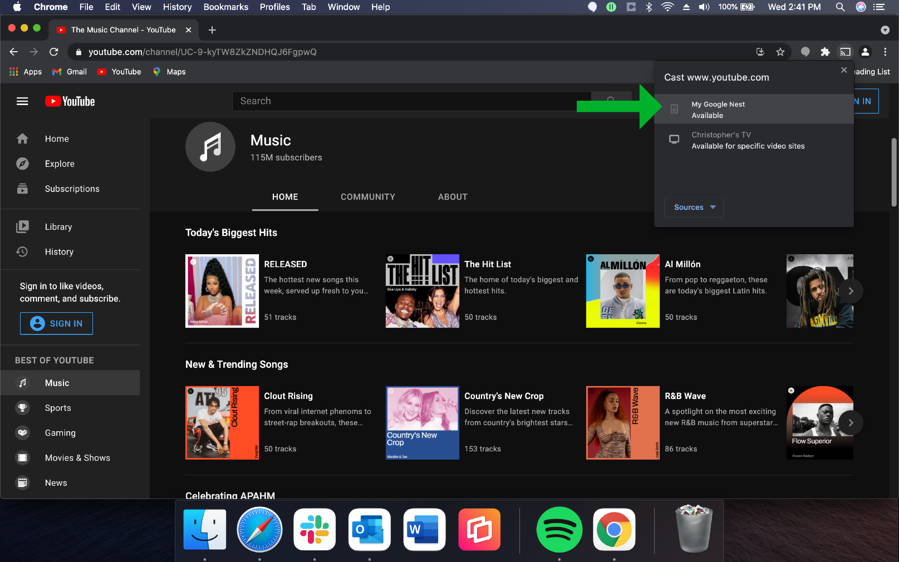Open the Clout Rising playlist thumbnail
Screen dimensions: 899x562
[222, 423]
